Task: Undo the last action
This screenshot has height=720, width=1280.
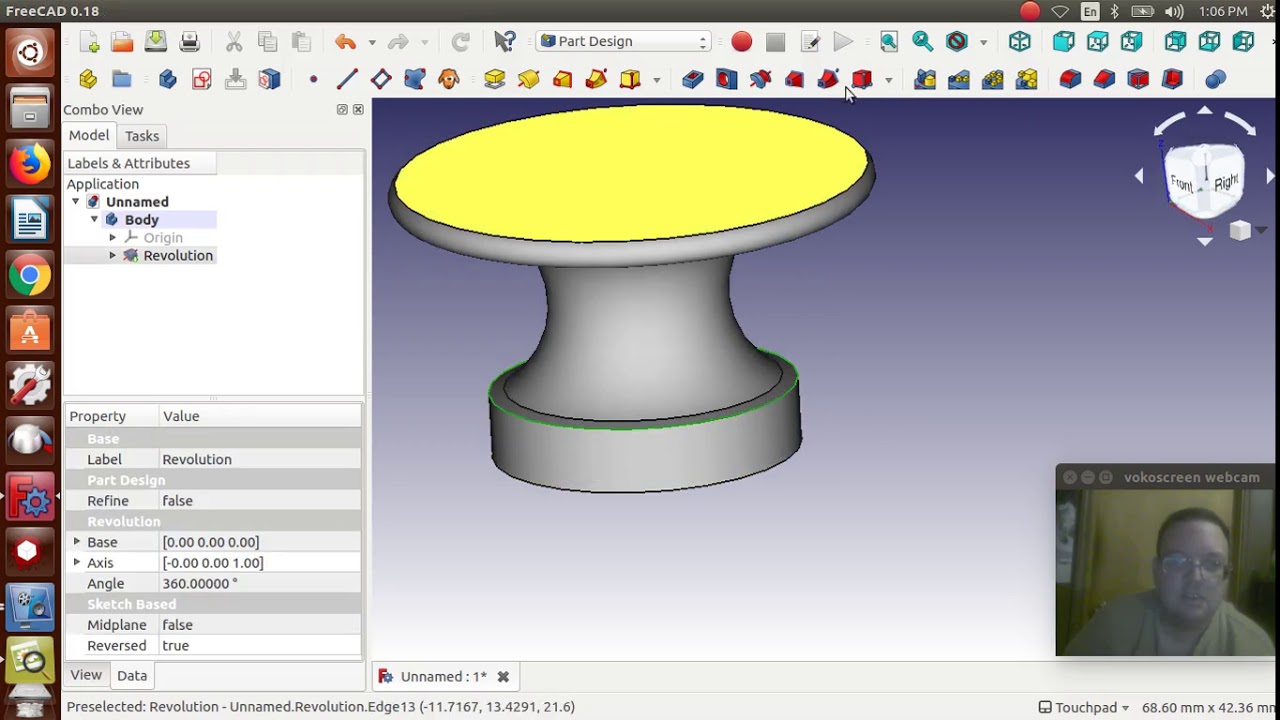Action: click(x=346, y=42)
